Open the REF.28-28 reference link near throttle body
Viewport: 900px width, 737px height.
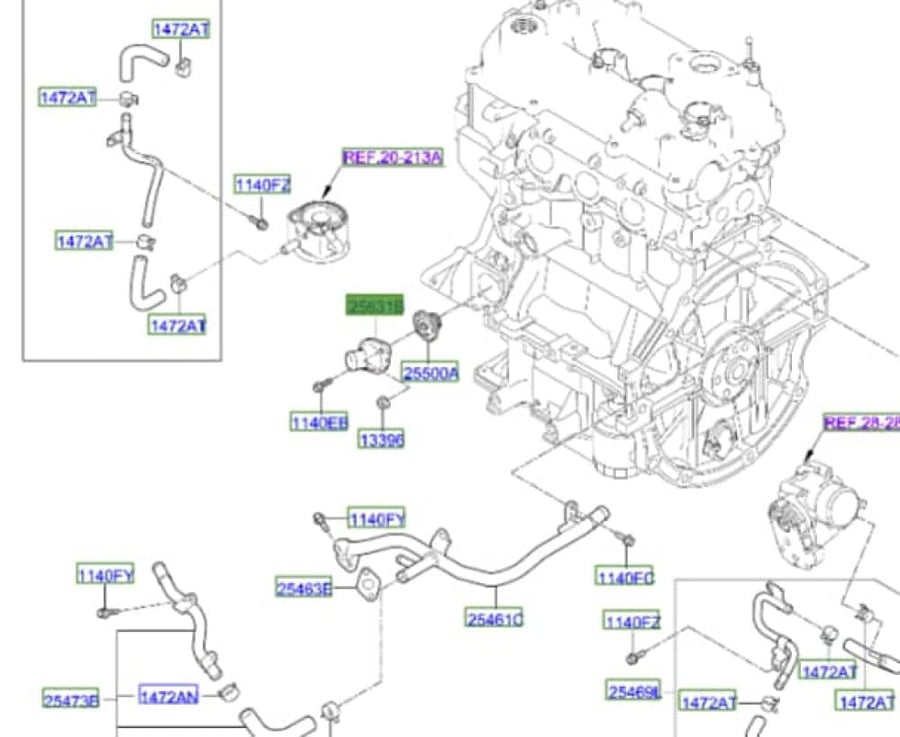tap(862, 423)
